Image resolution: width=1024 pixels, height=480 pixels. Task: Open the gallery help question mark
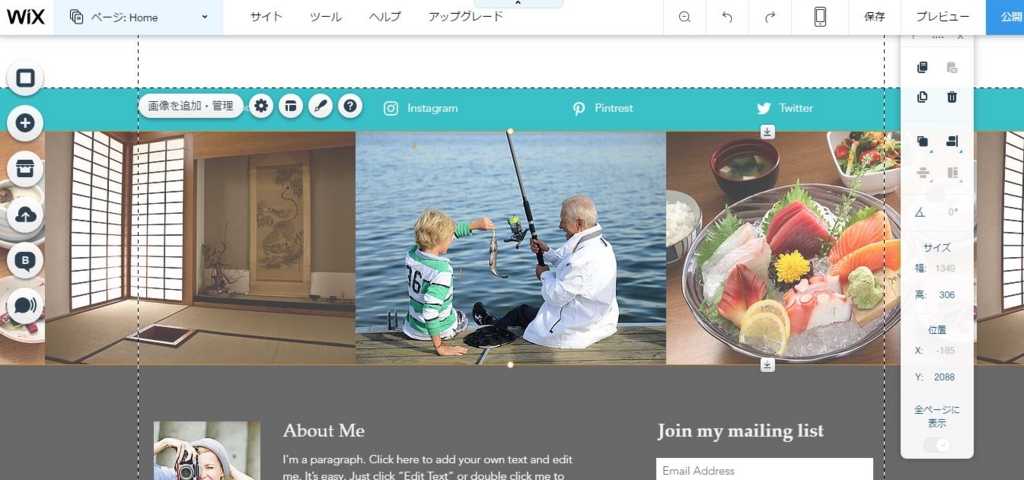pyautogui.click(x=350, y=106)
